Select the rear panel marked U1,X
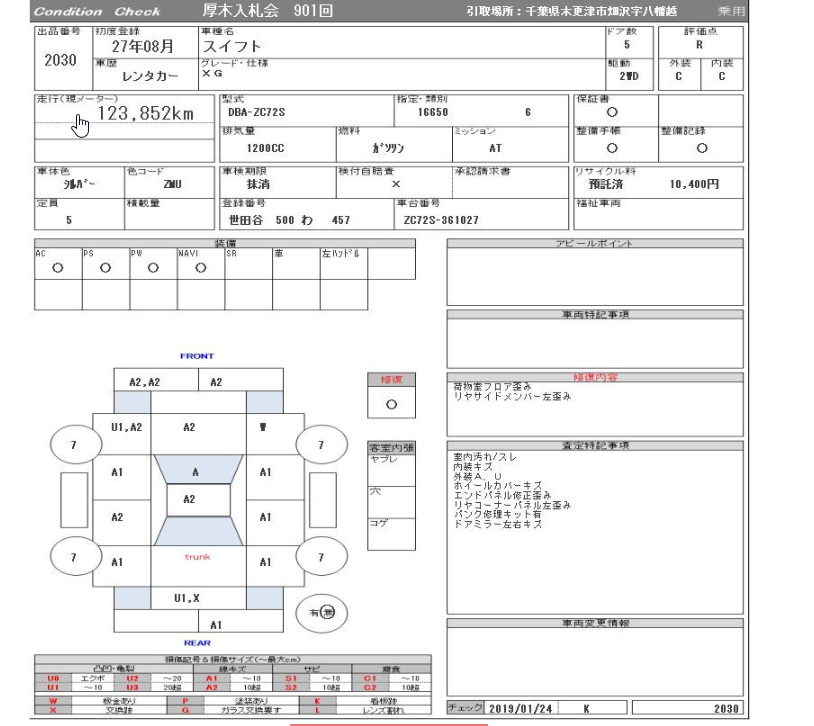This screenshot has width=814, height=726. point(189,597)
